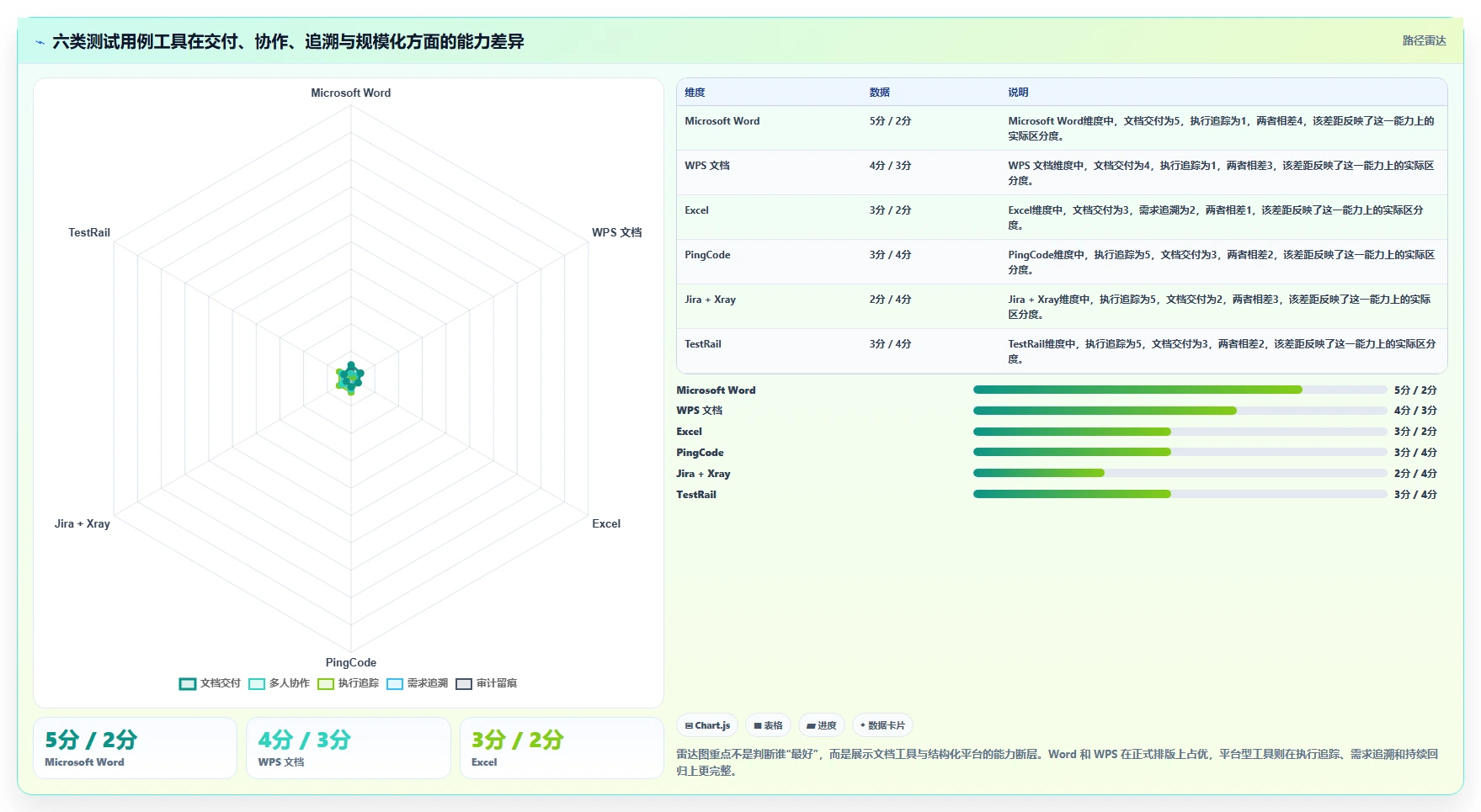Image resolution: width=1481 pixels, height=812 pixels.
Task: Click the footer note starting with 雷达图重点
Action: point(1057,762)
